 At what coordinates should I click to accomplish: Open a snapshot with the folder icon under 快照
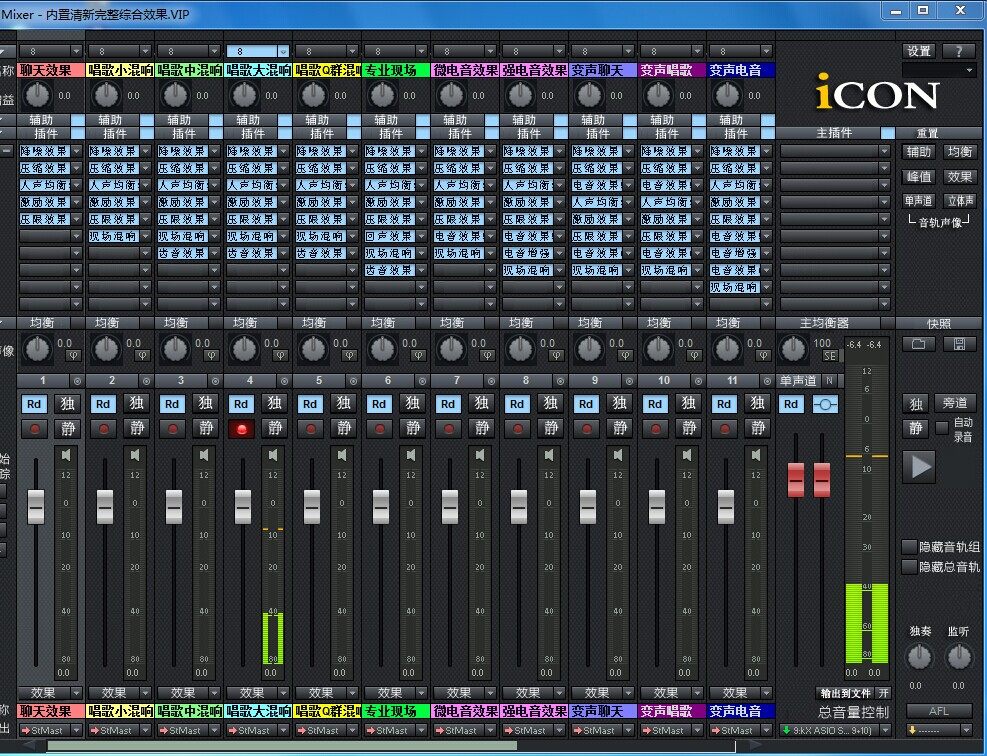tap(919, 344)
